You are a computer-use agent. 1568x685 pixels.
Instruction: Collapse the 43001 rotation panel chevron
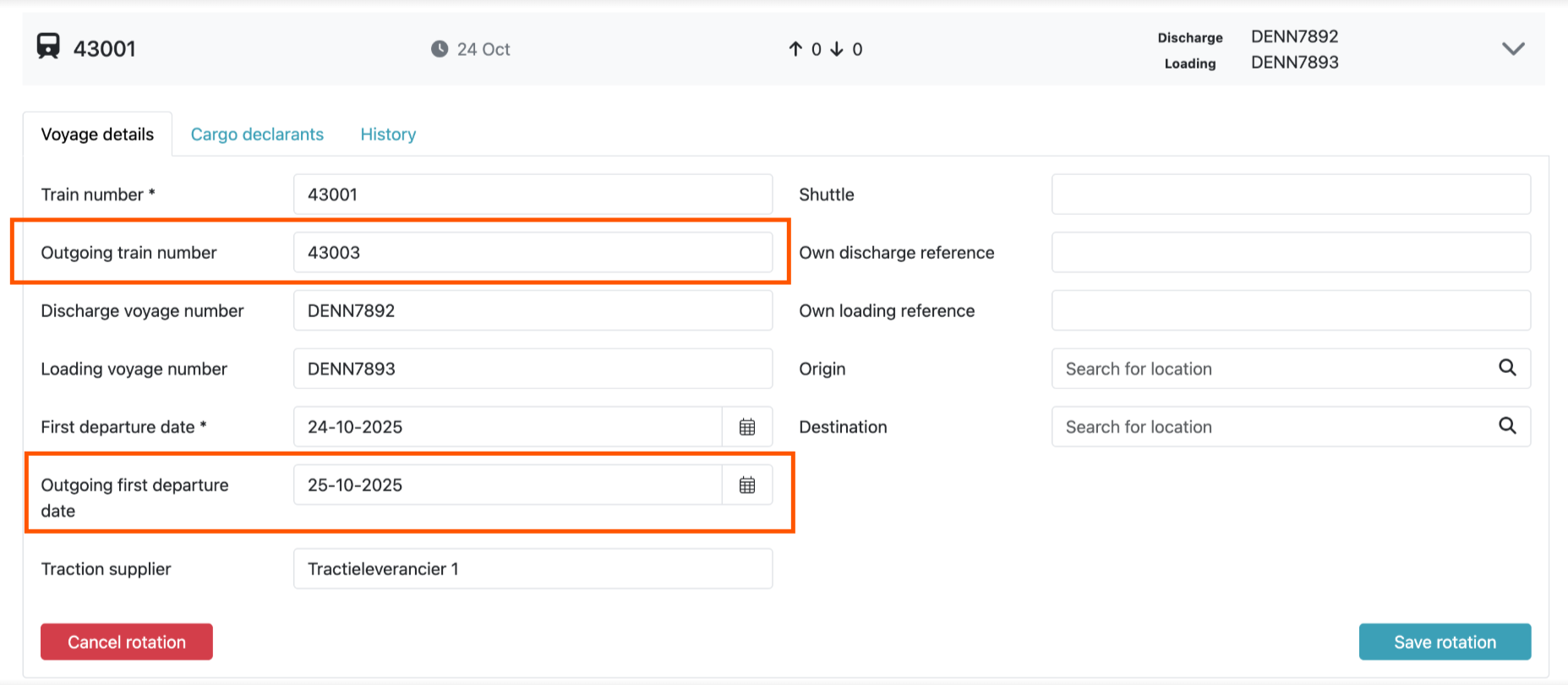(x=1513, y=49)
